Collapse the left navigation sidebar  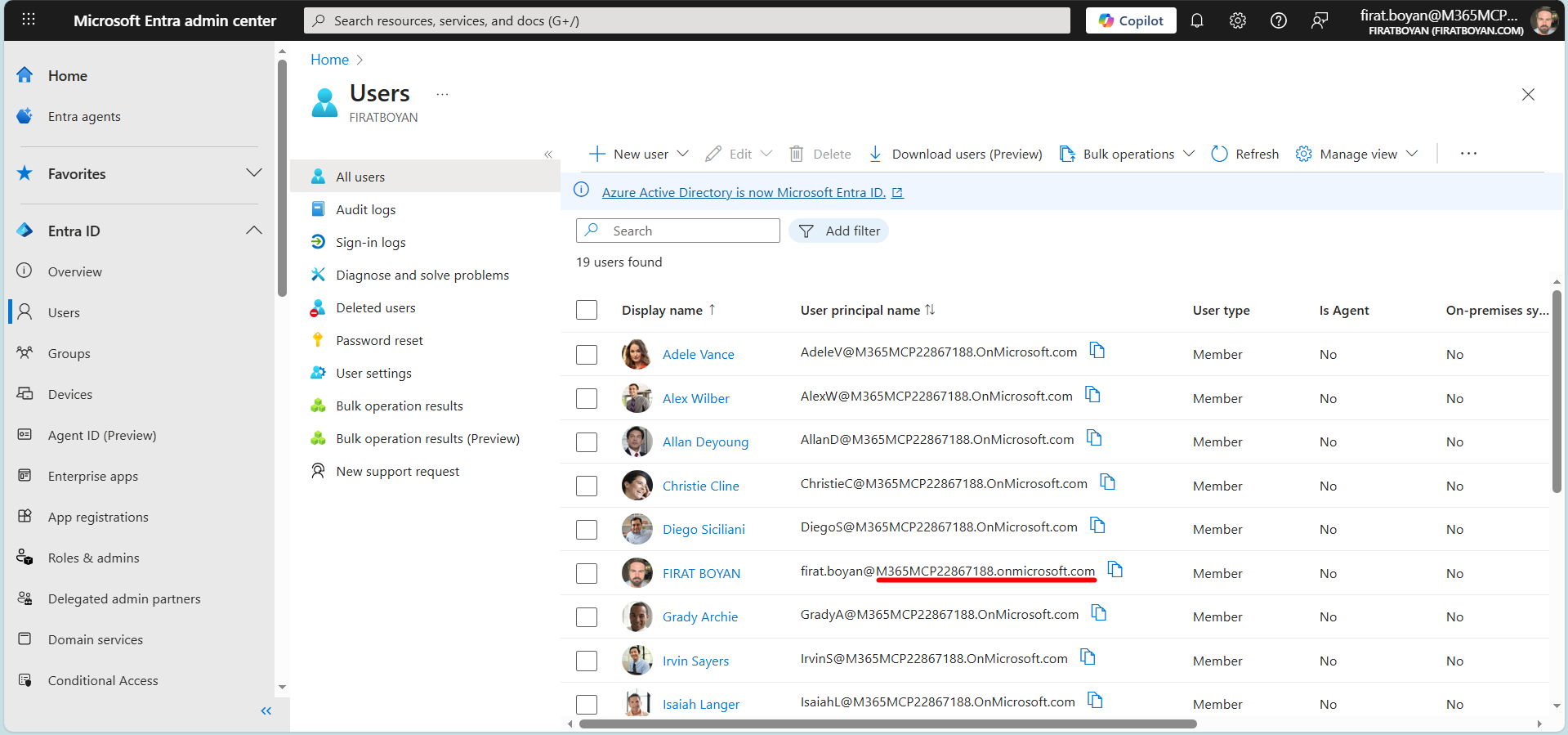[266, 711]
